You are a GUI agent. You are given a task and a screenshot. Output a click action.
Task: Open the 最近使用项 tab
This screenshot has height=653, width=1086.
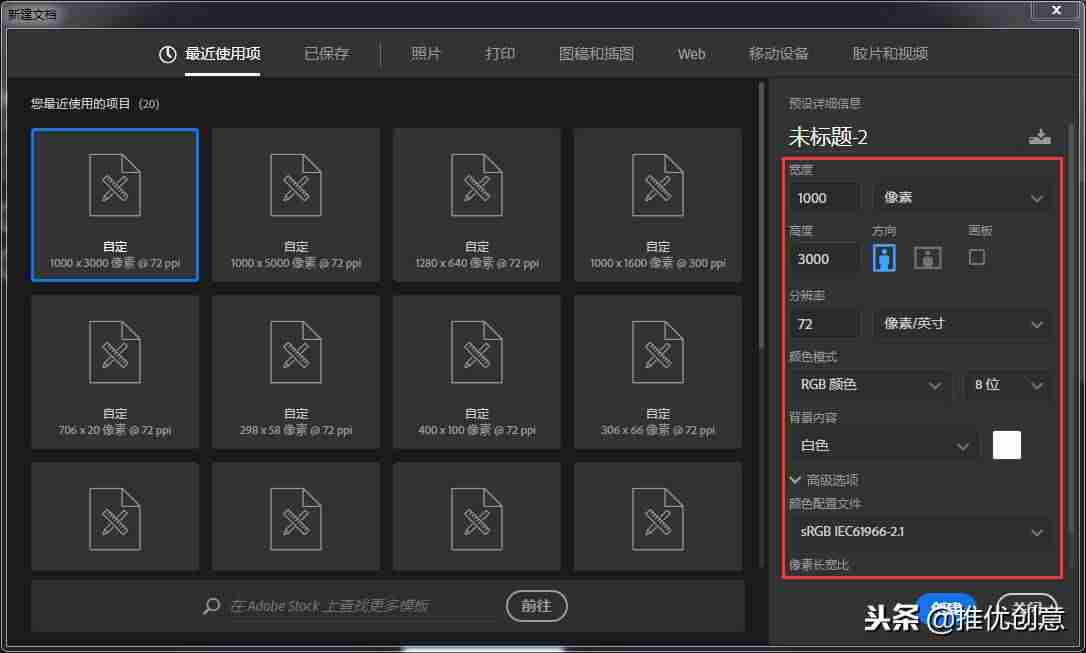point(222,54)
